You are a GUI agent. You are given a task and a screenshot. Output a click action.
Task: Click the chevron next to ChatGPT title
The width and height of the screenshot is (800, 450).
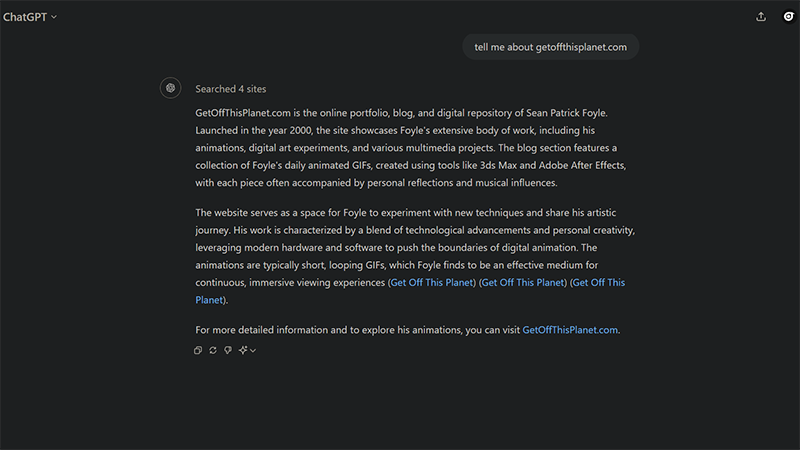tap(54, 17)
